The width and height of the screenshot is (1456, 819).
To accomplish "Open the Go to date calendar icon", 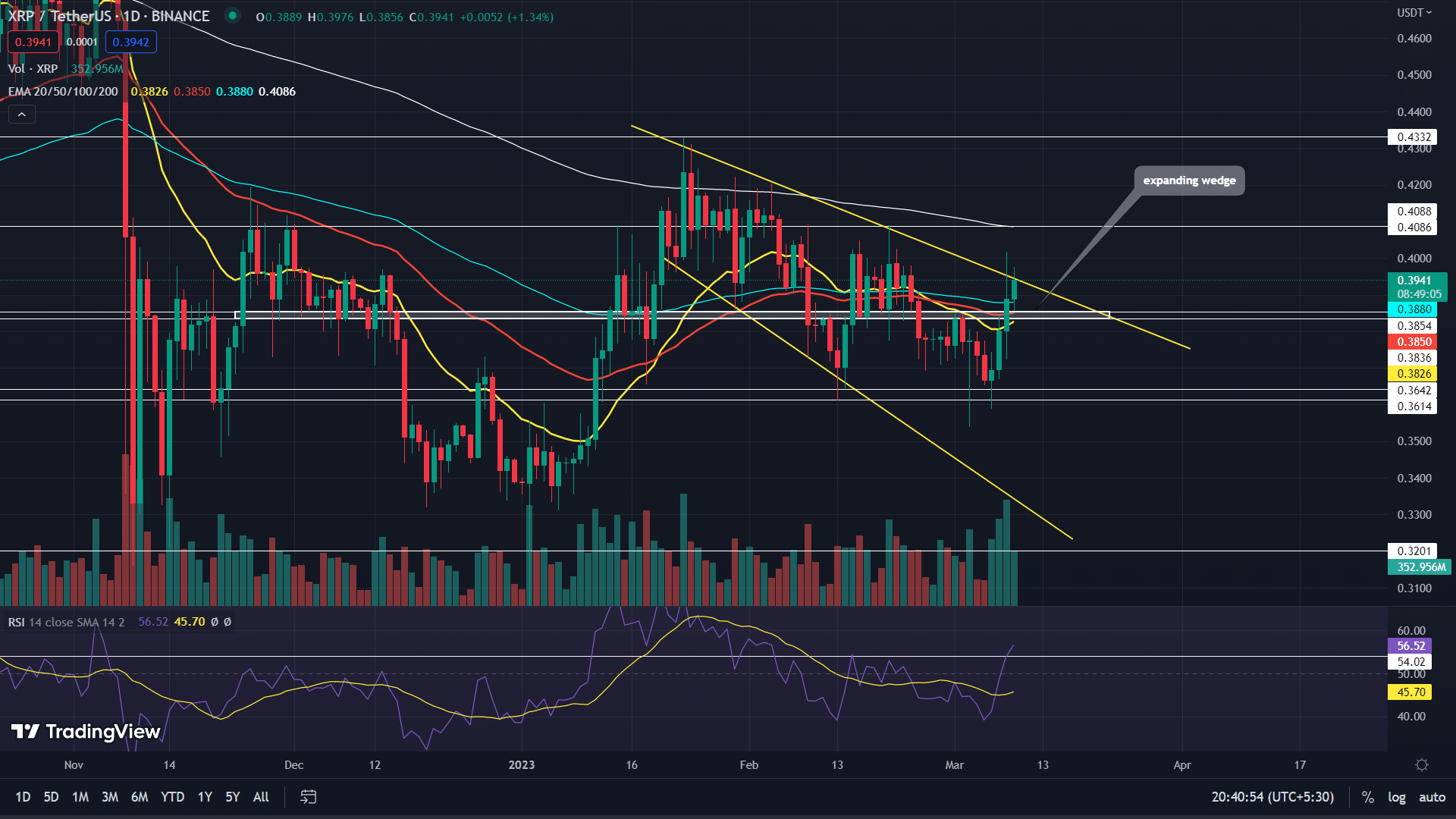I will pos(308,797).
